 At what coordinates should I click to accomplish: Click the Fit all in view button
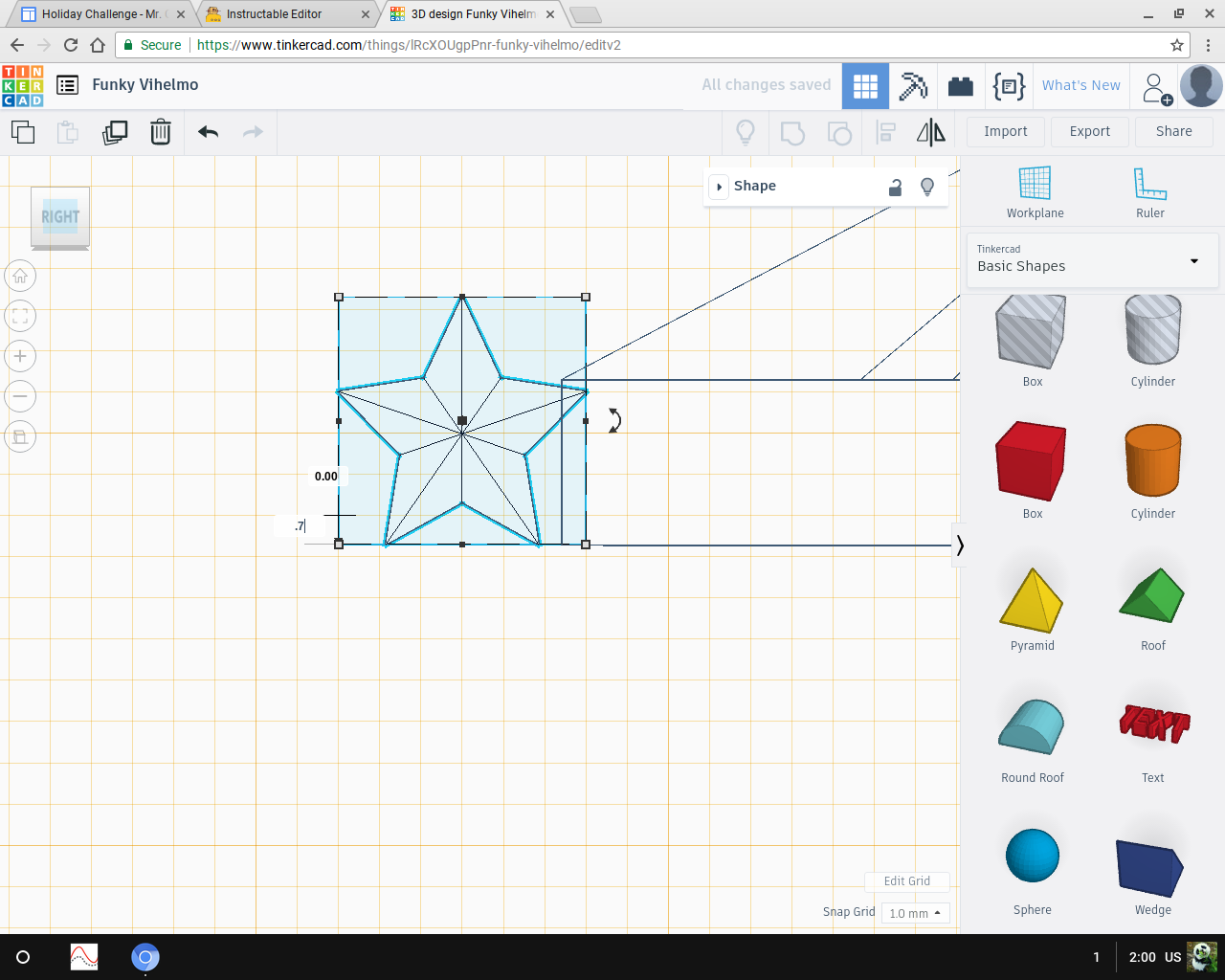(x=20, y=317)
